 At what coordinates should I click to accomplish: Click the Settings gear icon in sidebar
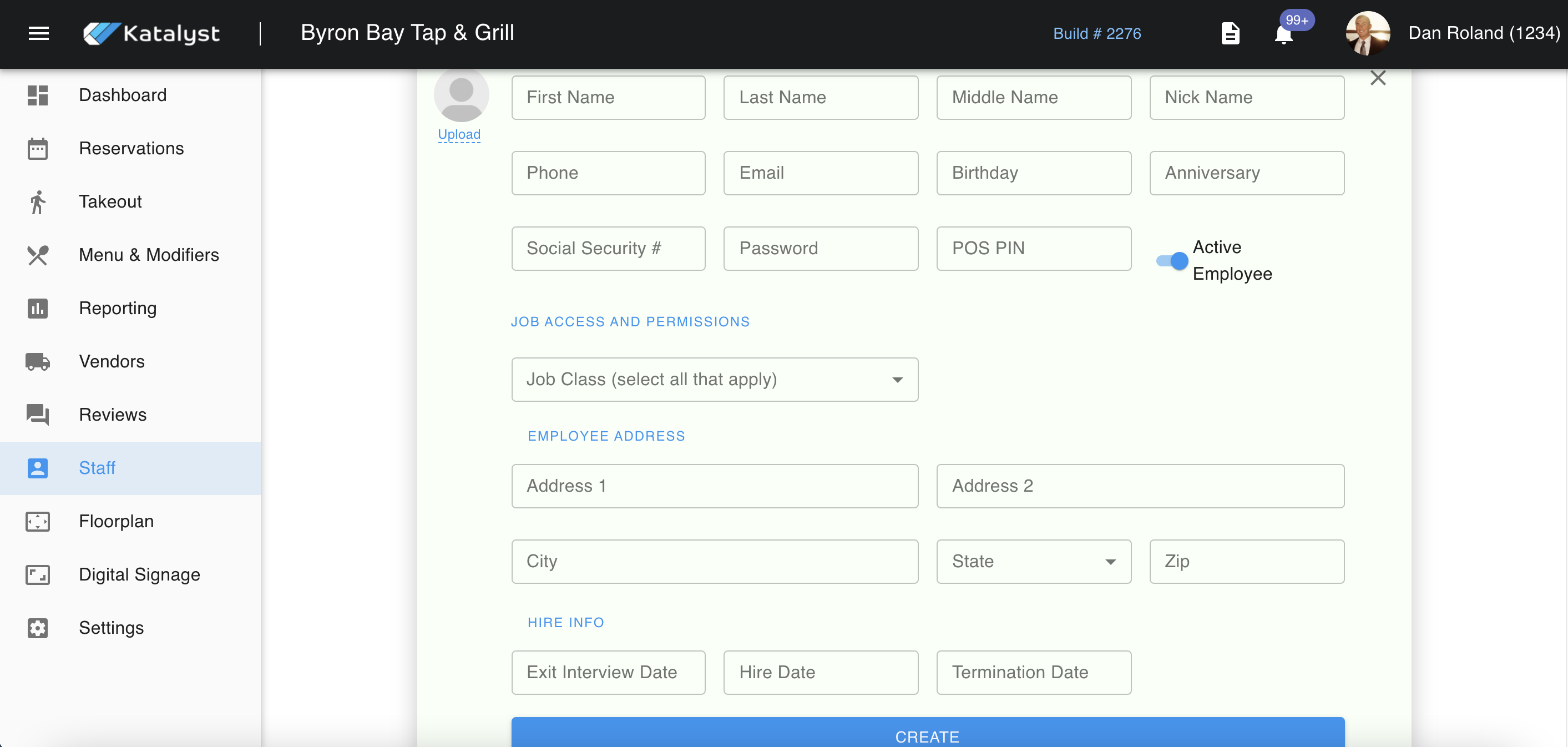pos(38,628)
